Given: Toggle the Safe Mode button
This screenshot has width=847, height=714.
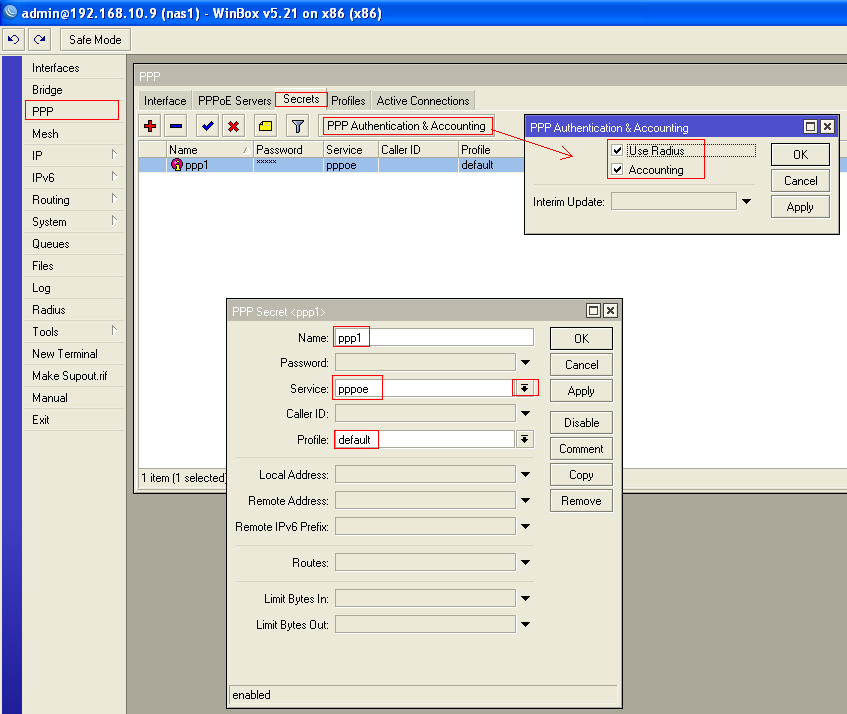Looking at the screenshot, I should tap(95, 40).
